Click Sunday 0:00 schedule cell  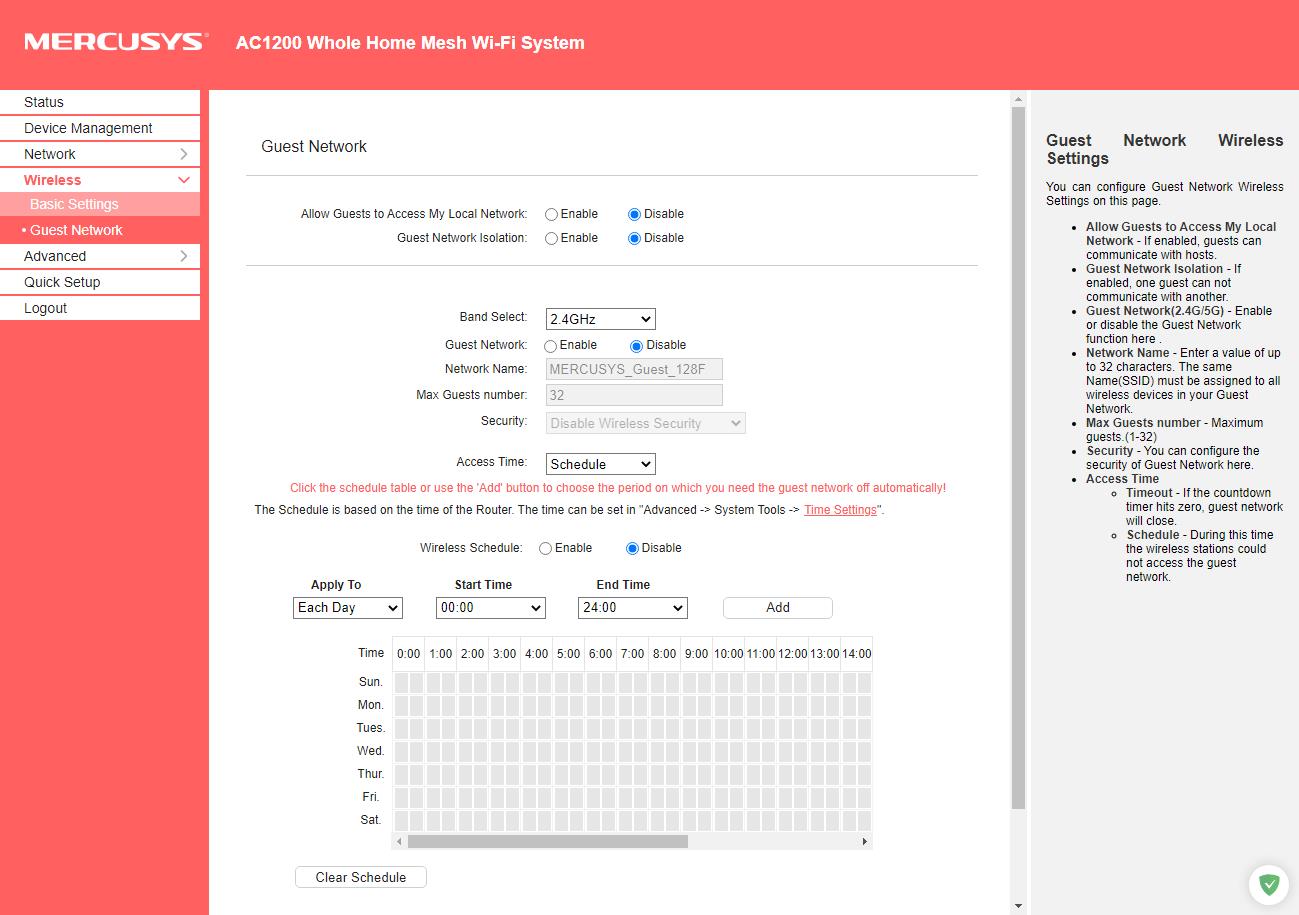[x=401, y=682]
